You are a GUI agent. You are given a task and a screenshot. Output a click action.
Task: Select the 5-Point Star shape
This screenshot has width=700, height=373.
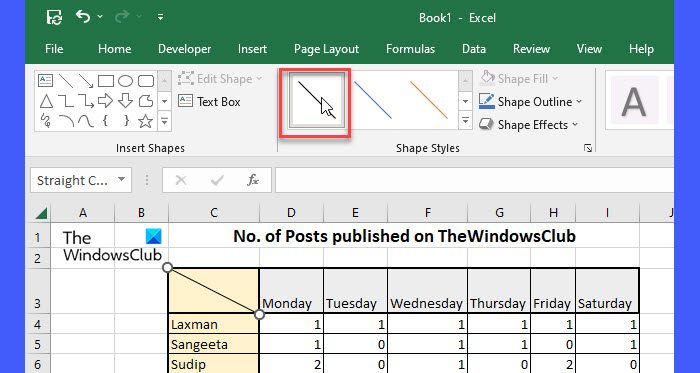tap(146, 121)
